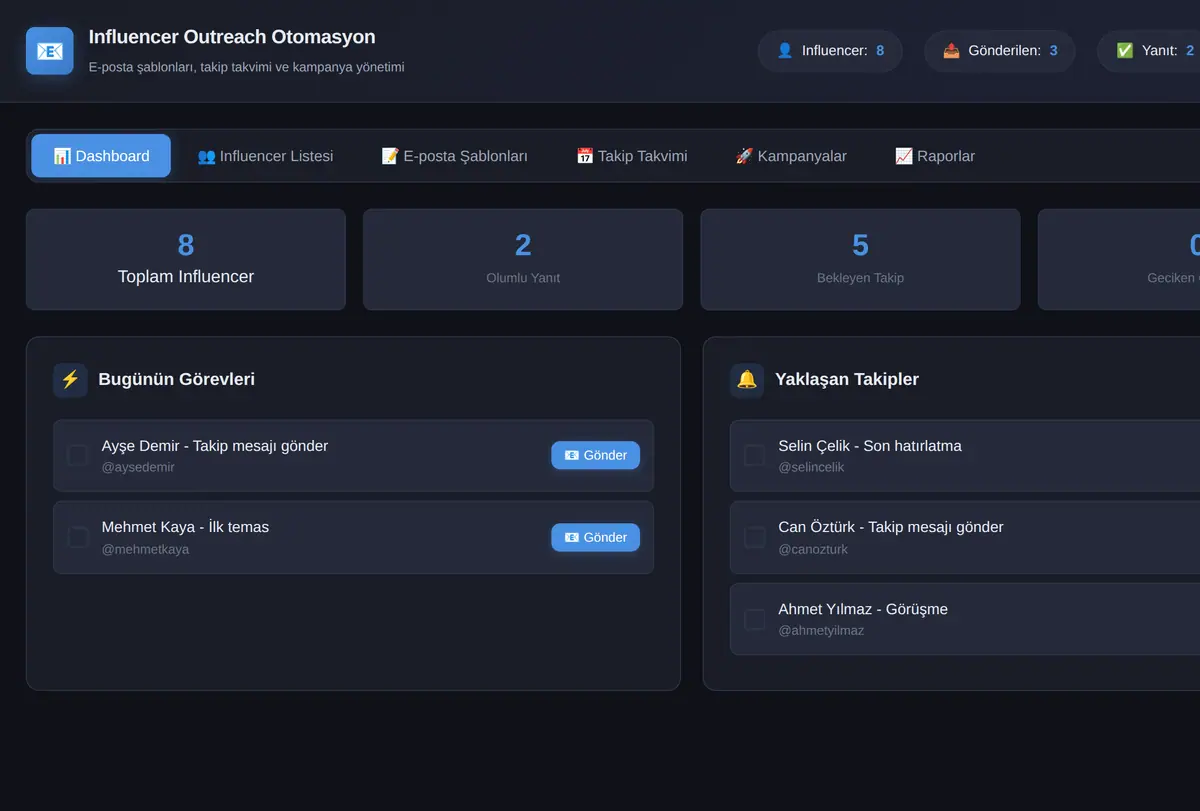This screenshot has width=1200, height=811.
Task: Open the Influencer Listesi tab
Action: tap(265, 156)
